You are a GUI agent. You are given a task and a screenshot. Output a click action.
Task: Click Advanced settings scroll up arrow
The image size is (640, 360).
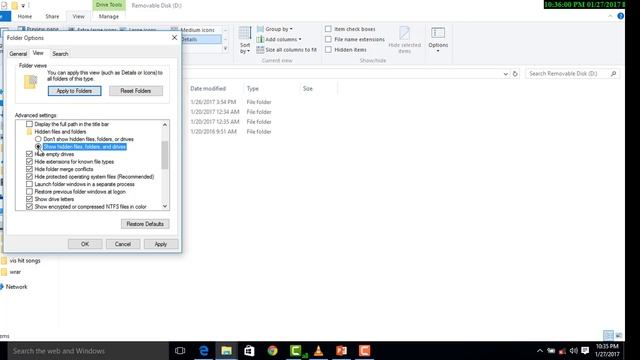(165, 124)
